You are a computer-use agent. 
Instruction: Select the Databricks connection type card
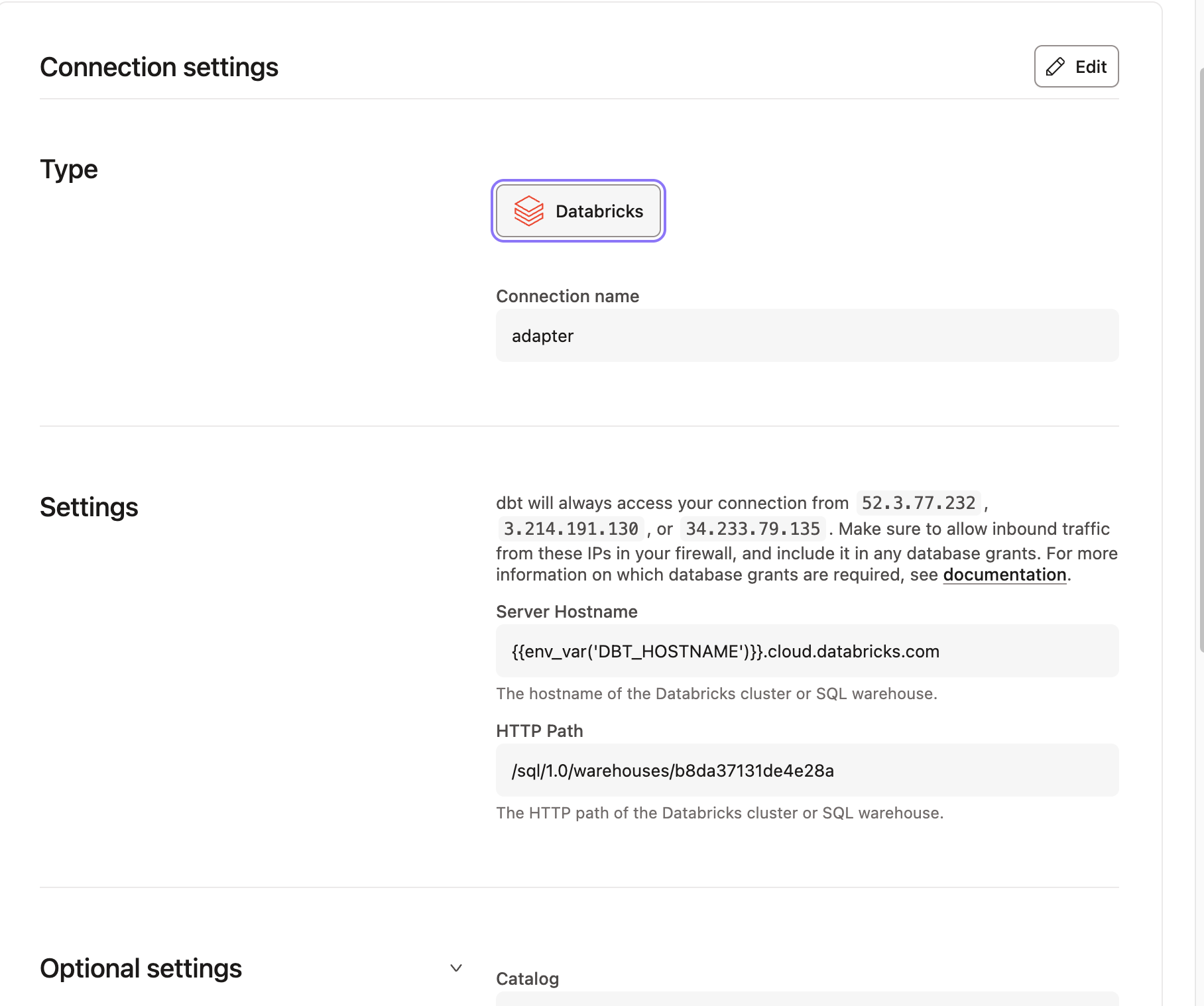[x=577, y=211]
